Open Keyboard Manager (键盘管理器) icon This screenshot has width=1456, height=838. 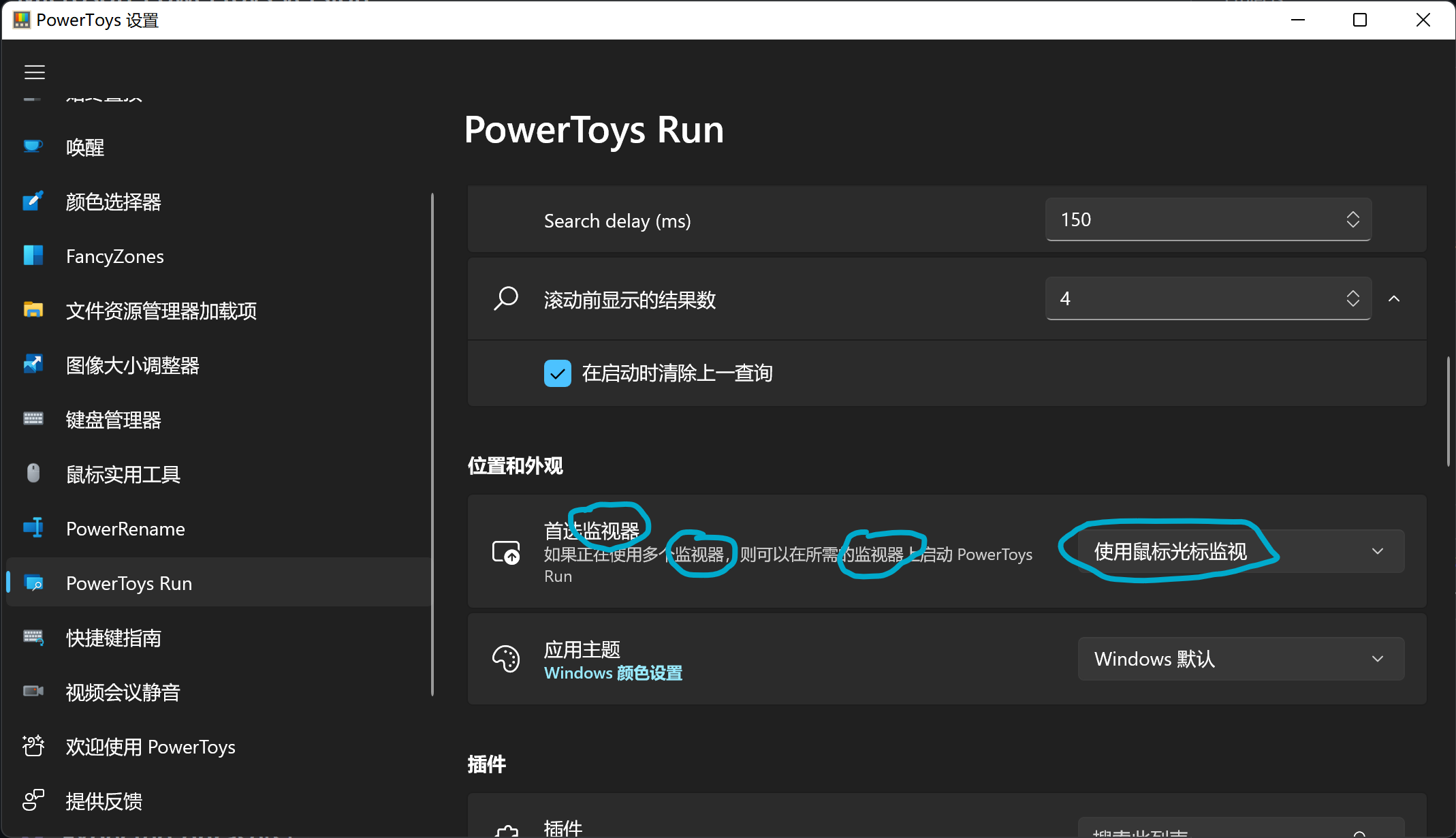(x=33, y=419)
